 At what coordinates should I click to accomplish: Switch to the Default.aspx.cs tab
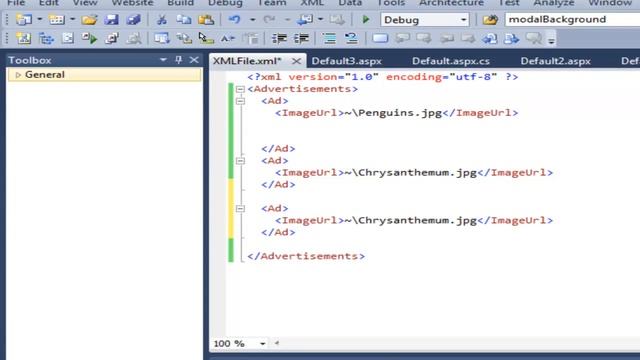(451, 61)
